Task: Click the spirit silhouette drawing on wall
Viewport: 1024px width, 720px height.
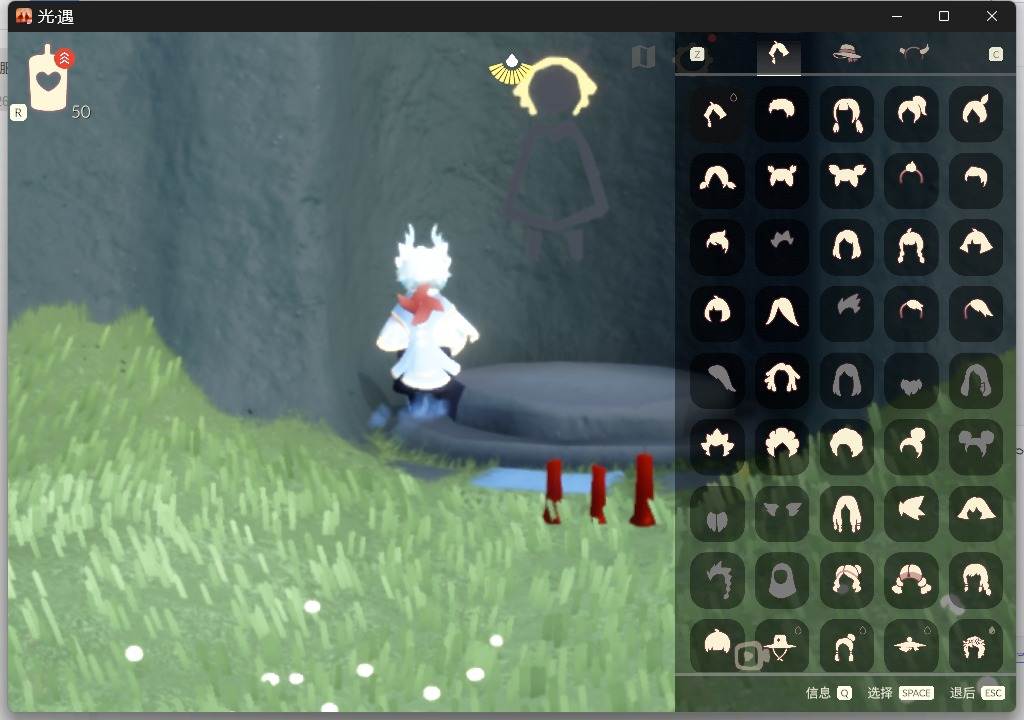Action: click(x=555, y=157)
